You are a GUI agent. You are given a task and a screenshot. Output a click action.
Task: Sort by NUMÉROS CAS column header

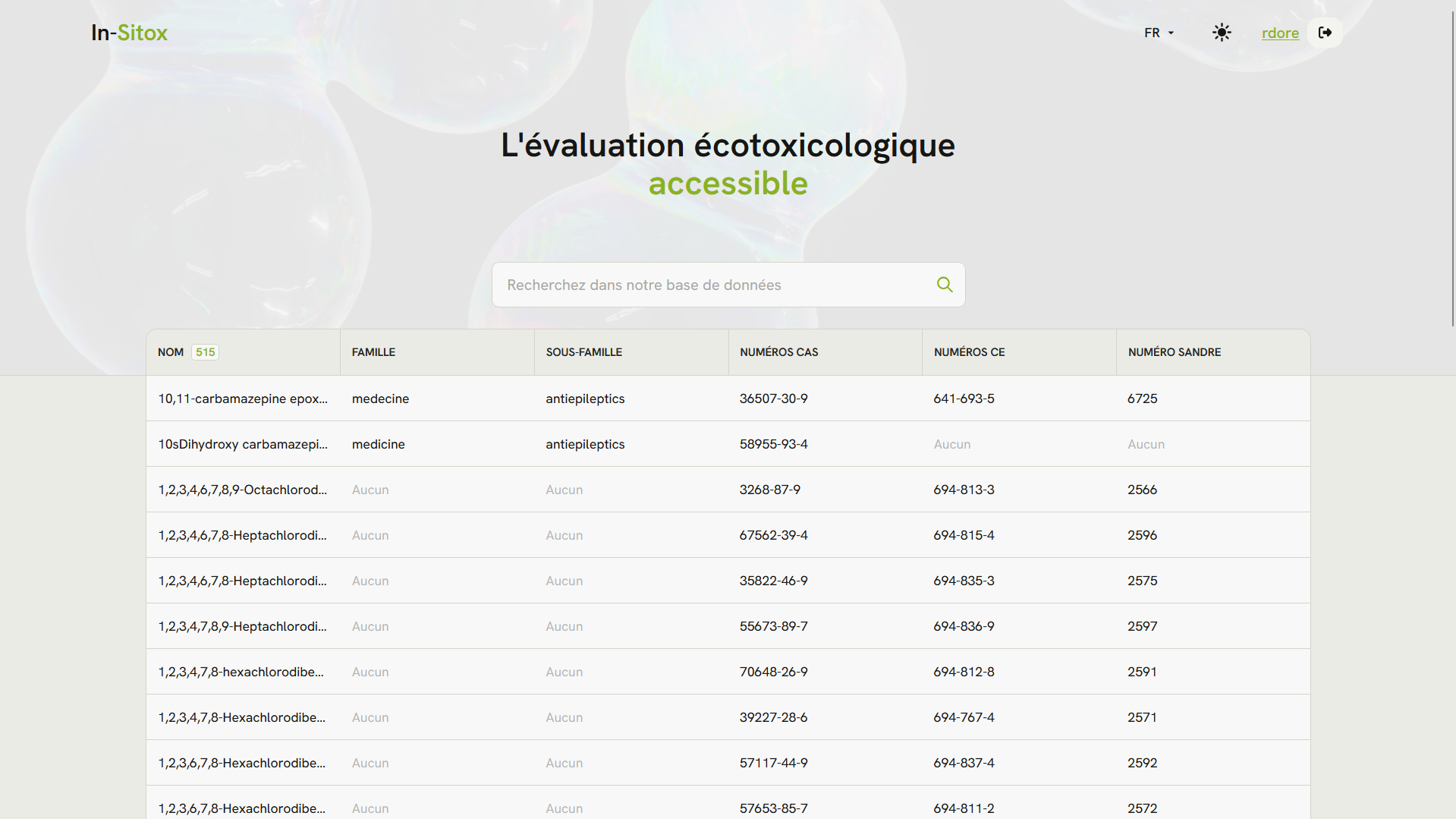778,351
